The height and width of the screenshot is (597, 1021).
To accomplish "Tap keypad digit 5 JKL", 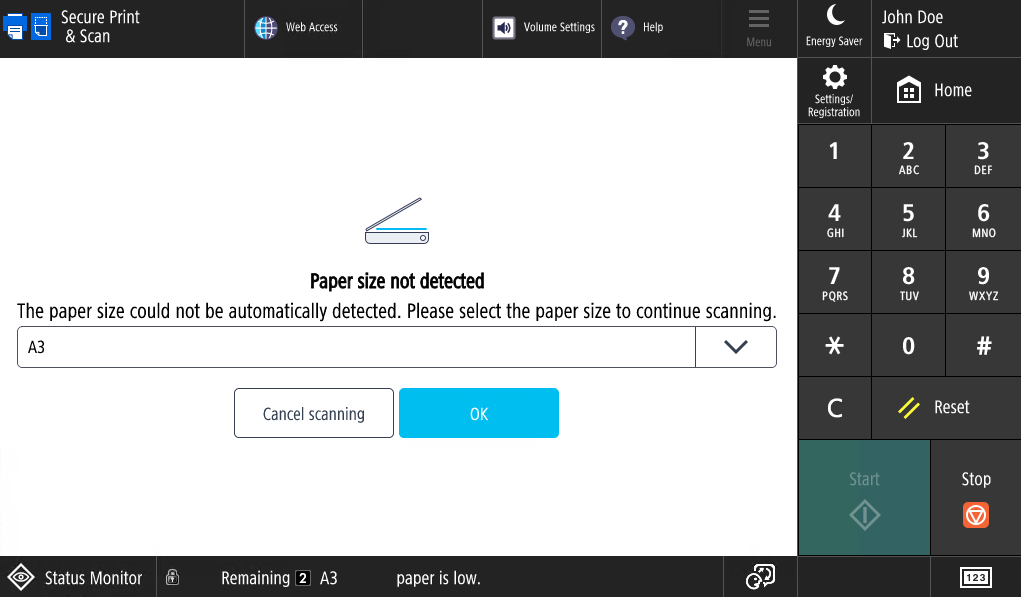I will (x=908, y=219).
